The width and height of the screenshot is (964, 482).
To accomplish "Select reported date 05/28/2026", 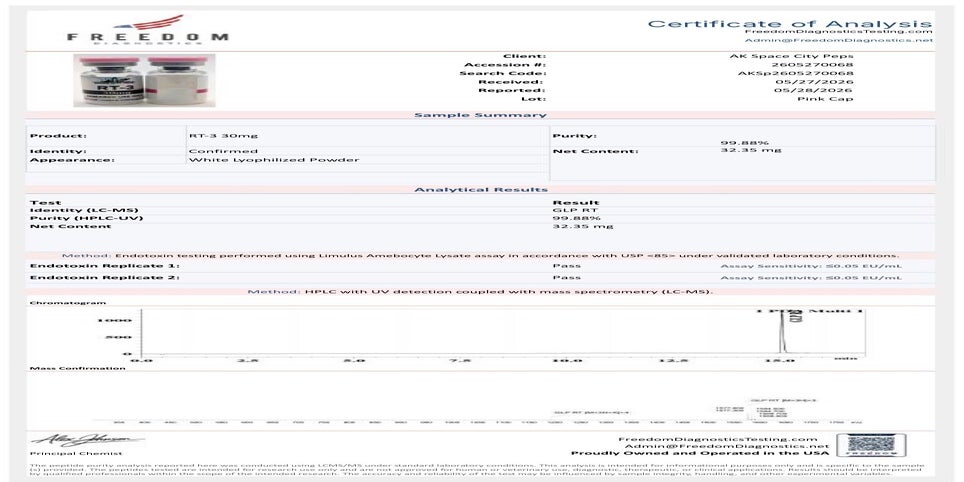I will click(815, 90).
